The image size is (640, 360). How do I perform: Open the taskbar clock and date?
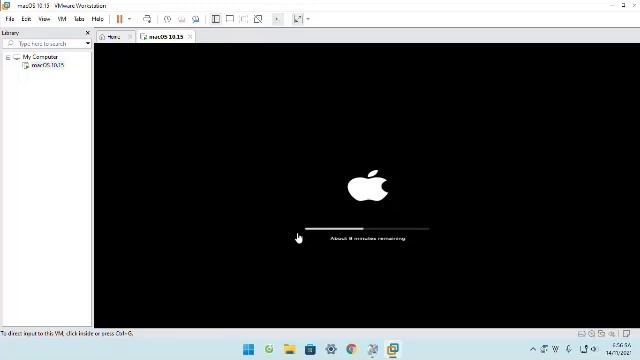(x=619, y=349)
